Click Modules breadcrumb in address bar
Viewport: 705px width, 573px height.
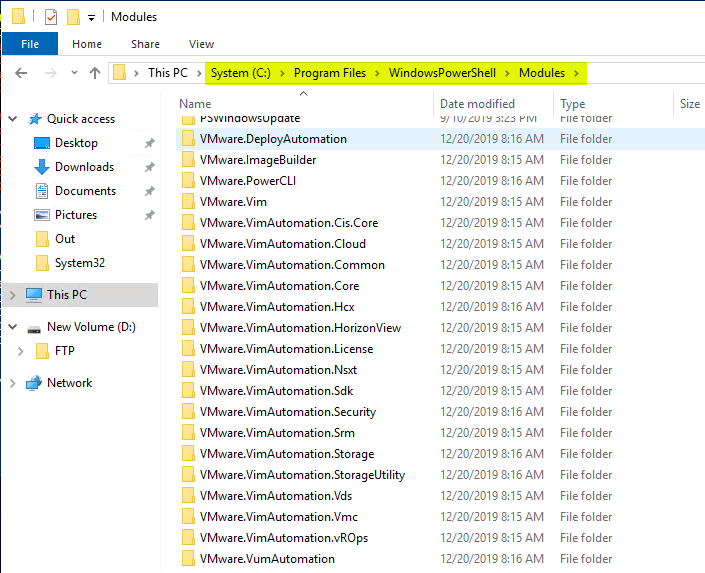pos(542,73)
